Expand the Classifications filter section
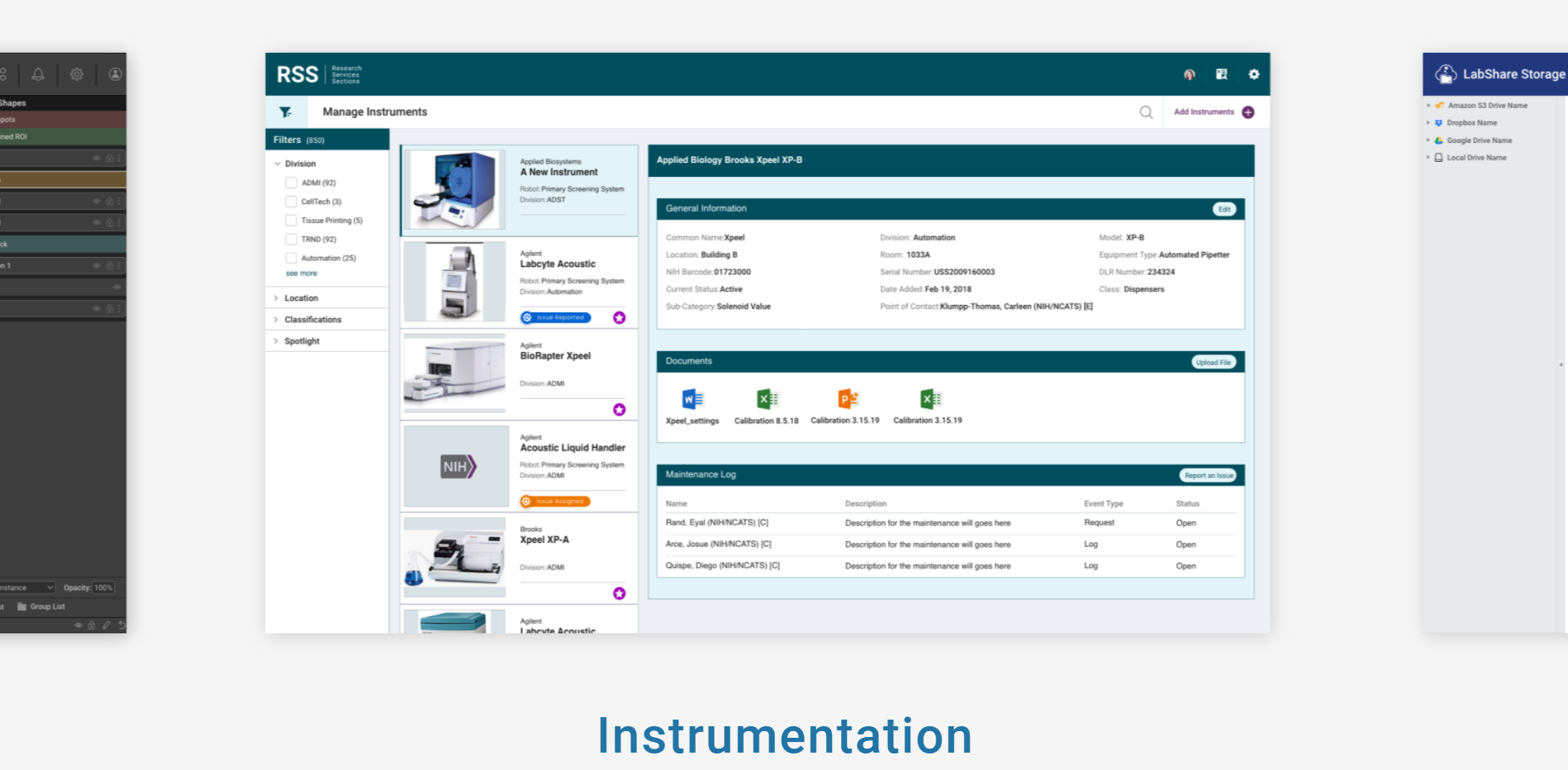1568x770 pixels. 312,320
